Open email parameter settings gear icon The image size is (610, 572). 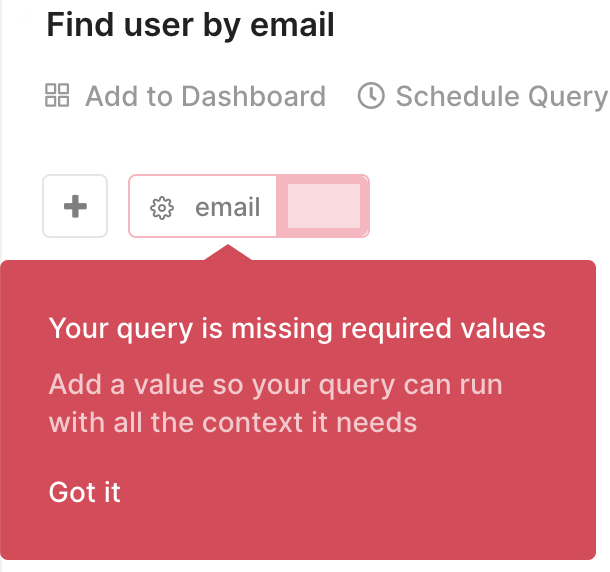[162, 208]
